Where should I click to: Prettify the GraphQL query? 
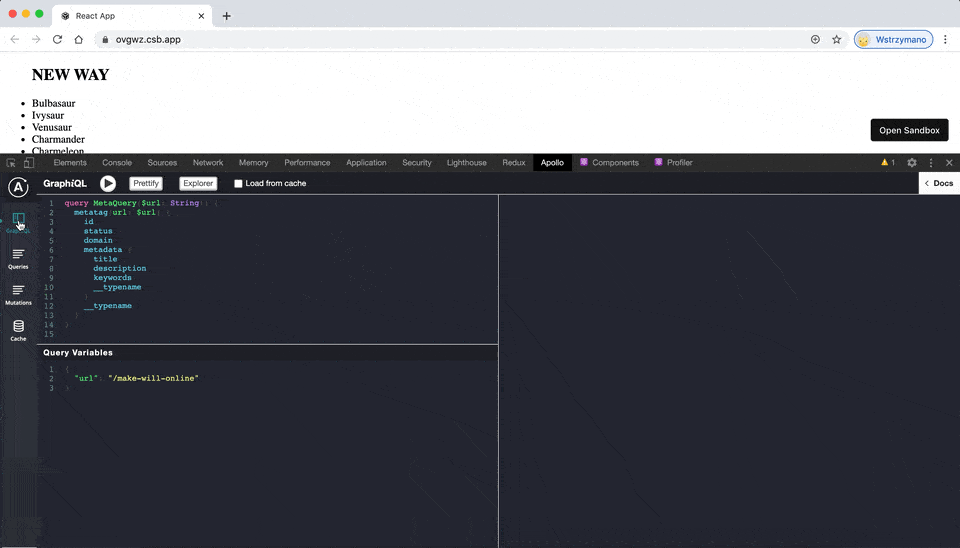(x=146, y=183)
